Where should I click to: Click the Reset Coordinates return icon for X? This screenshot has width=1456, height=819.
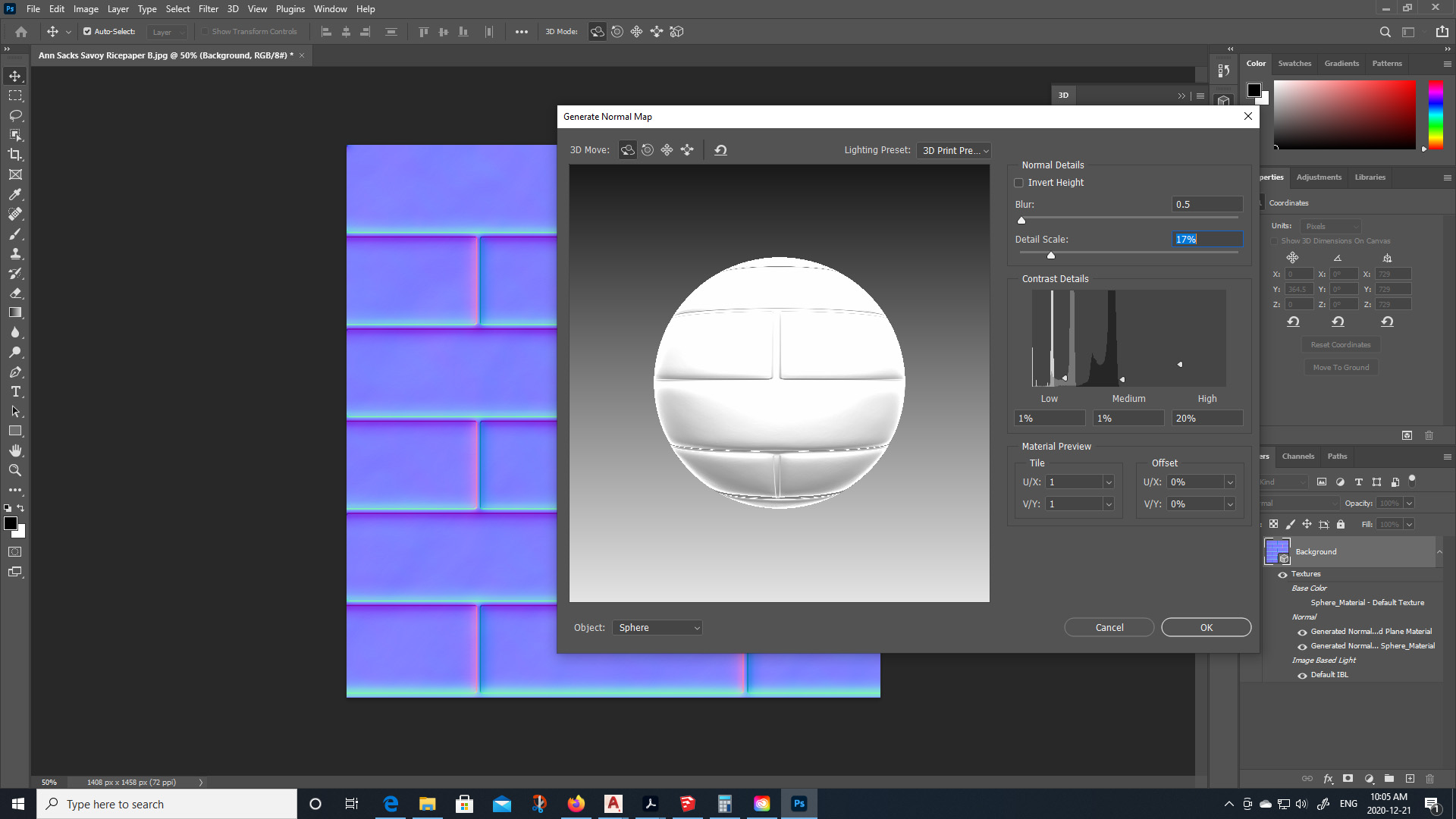(x=1293, y=321)
